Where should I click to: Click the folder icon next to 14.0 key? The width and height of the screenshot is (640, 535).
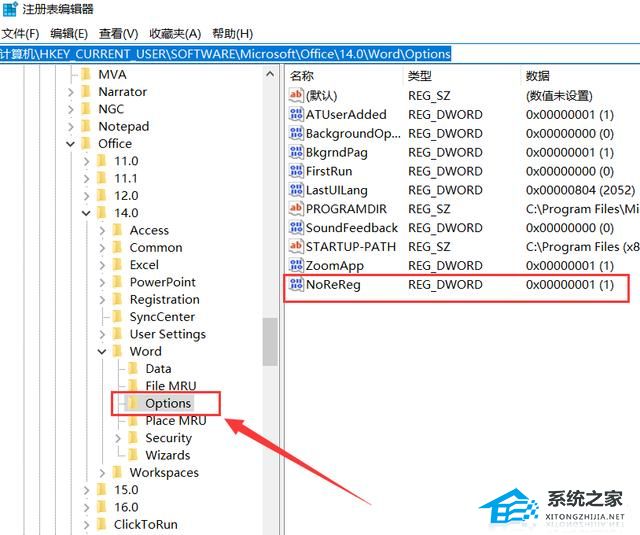coord(101,213)
